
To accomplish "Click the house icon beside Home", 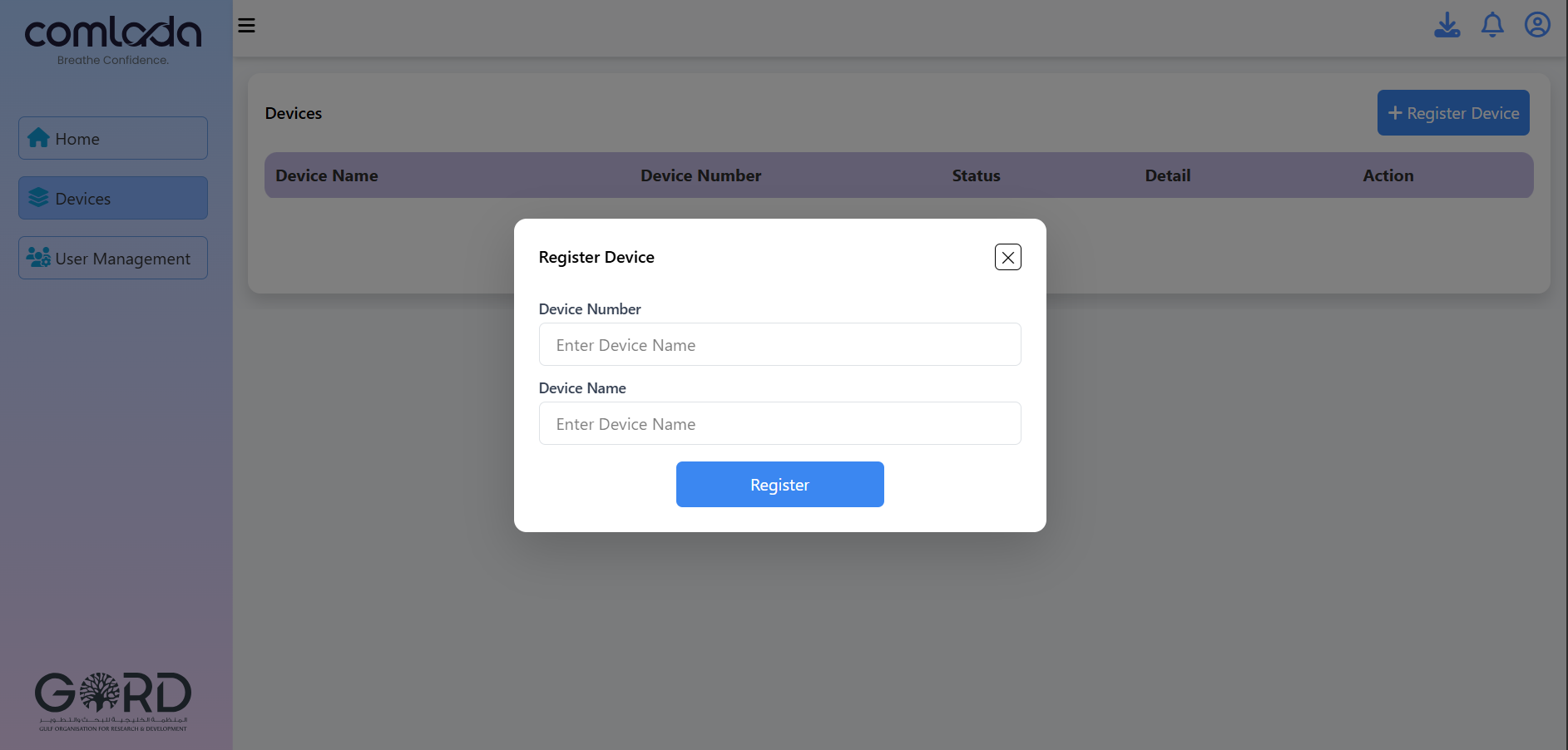I will tap(38, 138).
